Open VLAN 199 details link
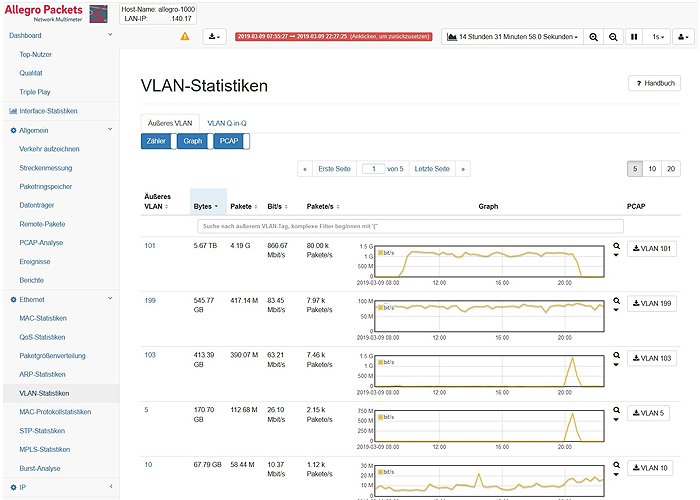The width and height of the screenshot is (700, 500). point(150,300)
